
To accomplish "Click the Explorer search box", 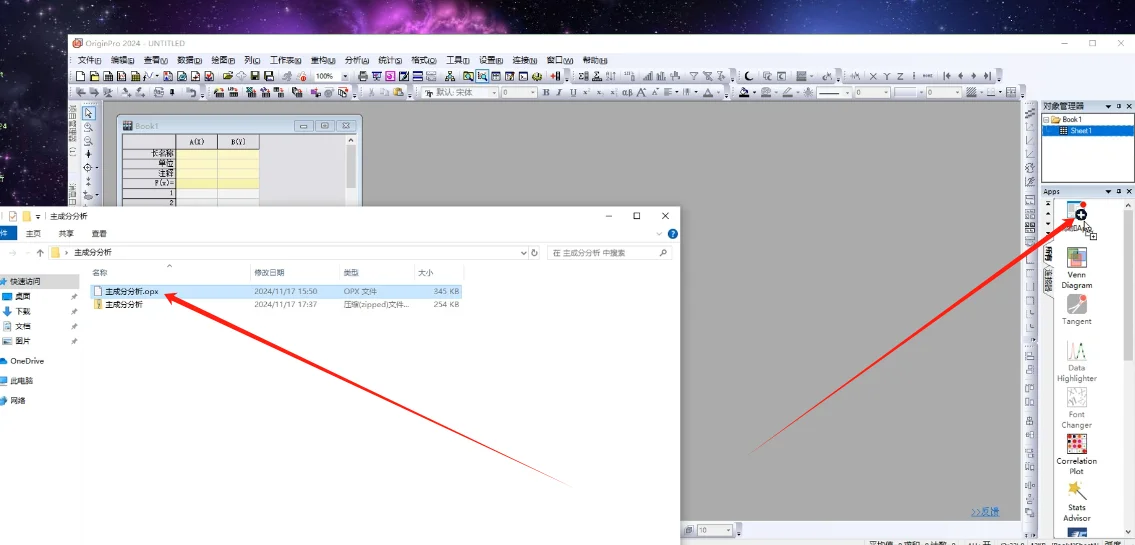I will pos(609,253).
